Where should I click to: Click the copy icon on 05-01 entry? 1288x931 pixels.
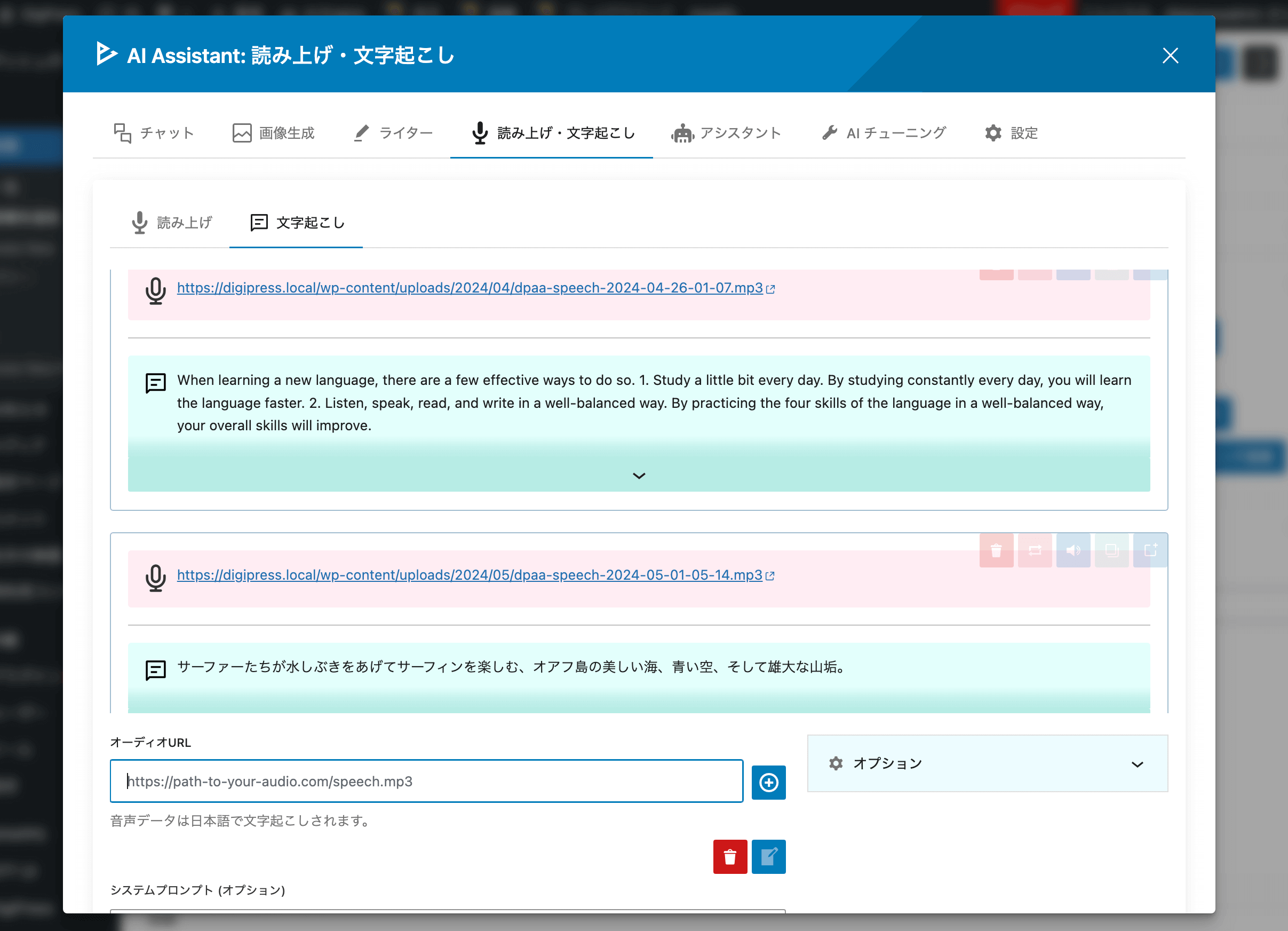click(1112, 550)
